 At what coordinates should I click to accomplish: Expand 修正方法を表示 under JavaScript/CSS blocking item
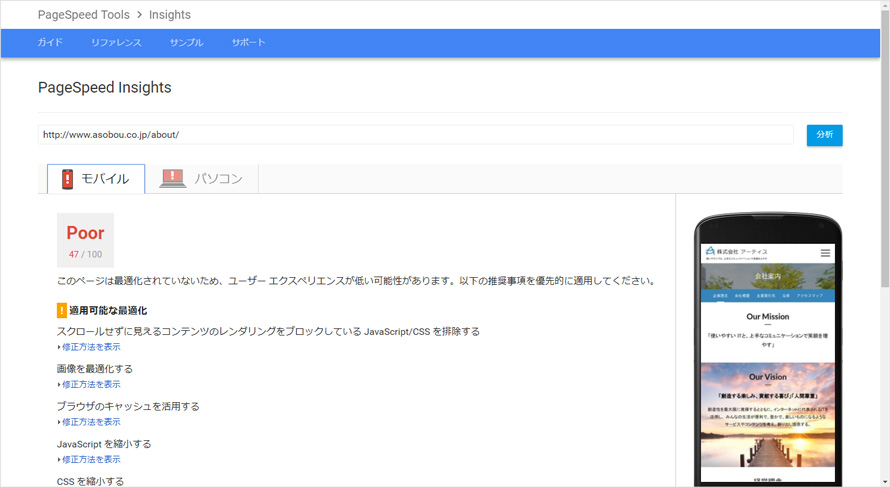click(x=91, y=347)
